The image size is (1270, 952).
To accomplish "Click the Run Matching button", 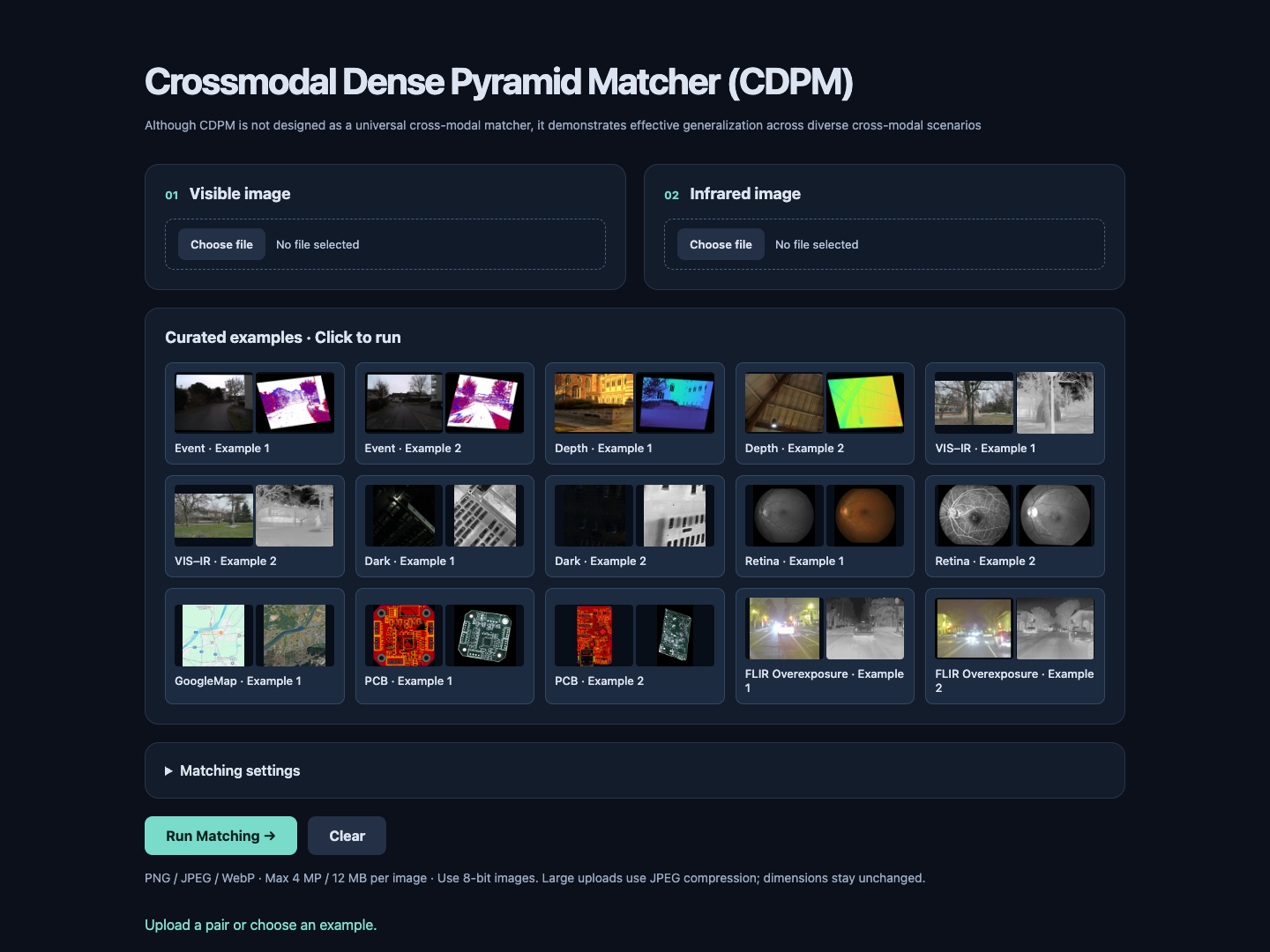I will [x=220, y=836].
